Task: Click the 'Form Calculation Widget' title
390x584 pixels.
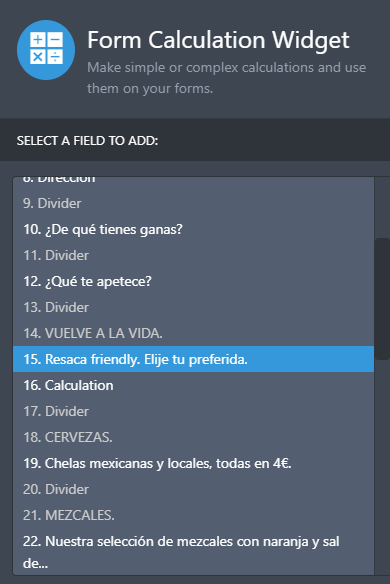Action: 218,40
